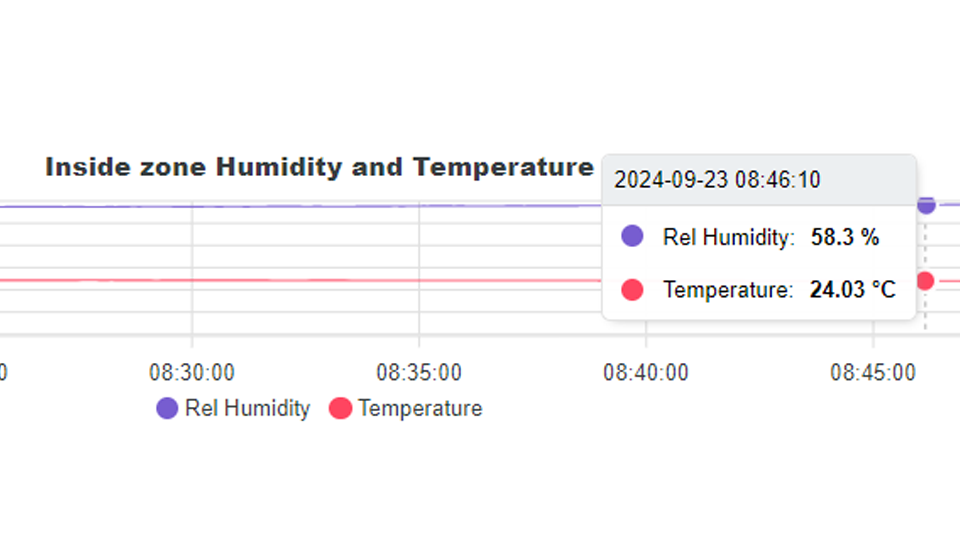Viewport: 960px width, 540px height.
Task: Click the tooltip timestamp 2024-09-23 08:46:10
Action: (717, 180)
